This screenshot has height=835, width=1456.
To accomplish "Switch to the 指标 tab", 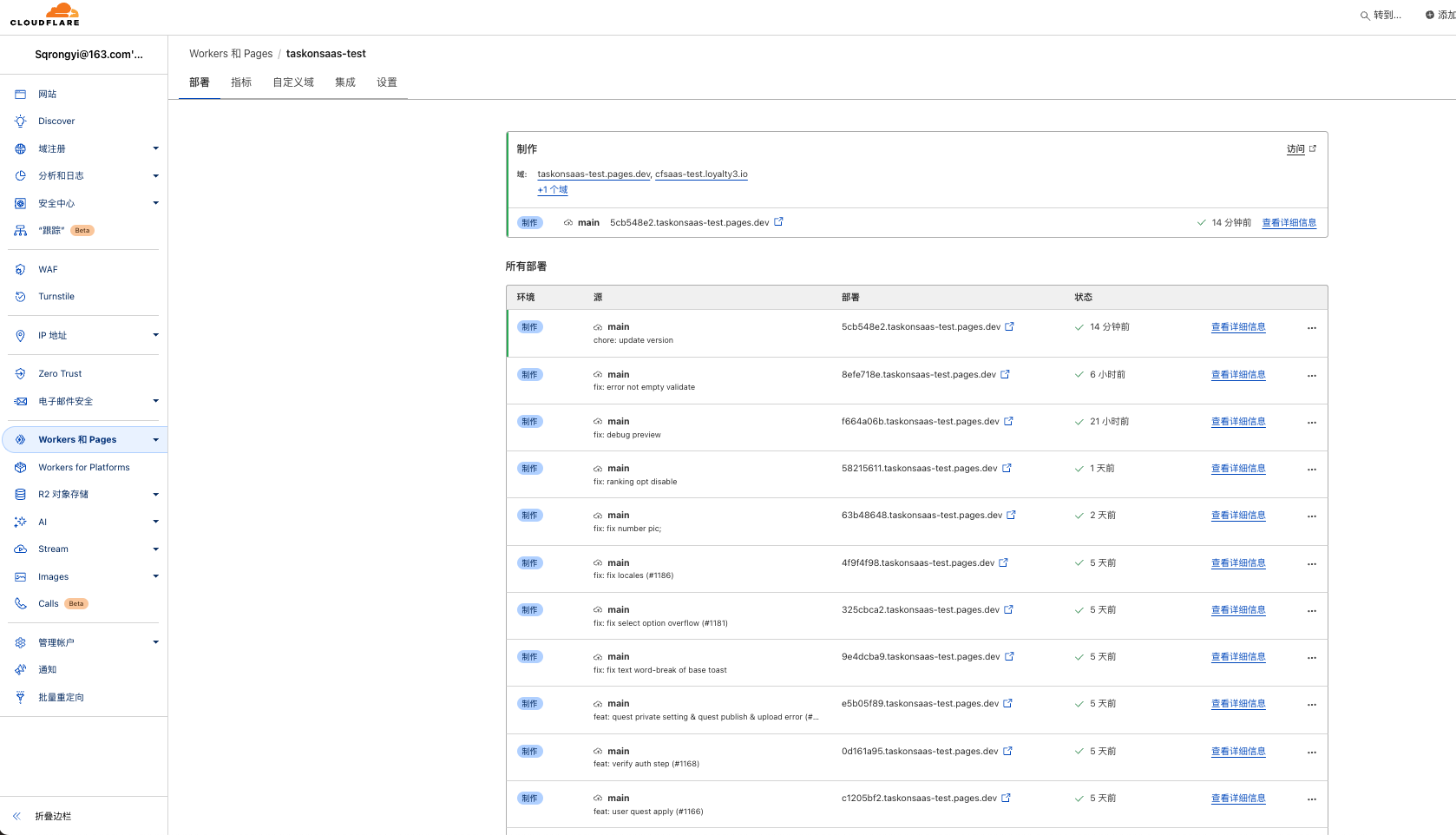I will (241, 82).
